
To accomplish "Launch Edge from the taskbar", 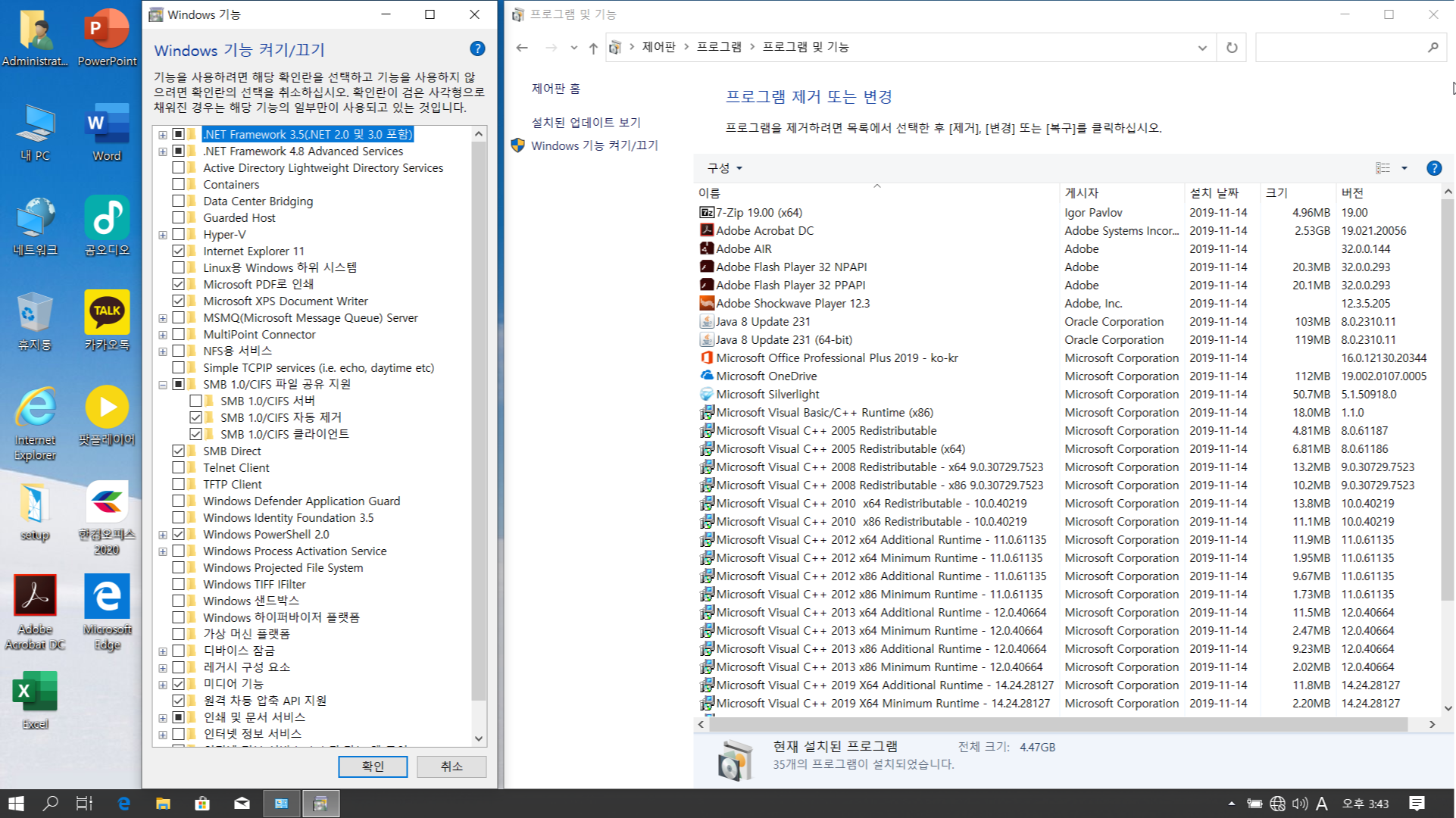I will 123,803.
